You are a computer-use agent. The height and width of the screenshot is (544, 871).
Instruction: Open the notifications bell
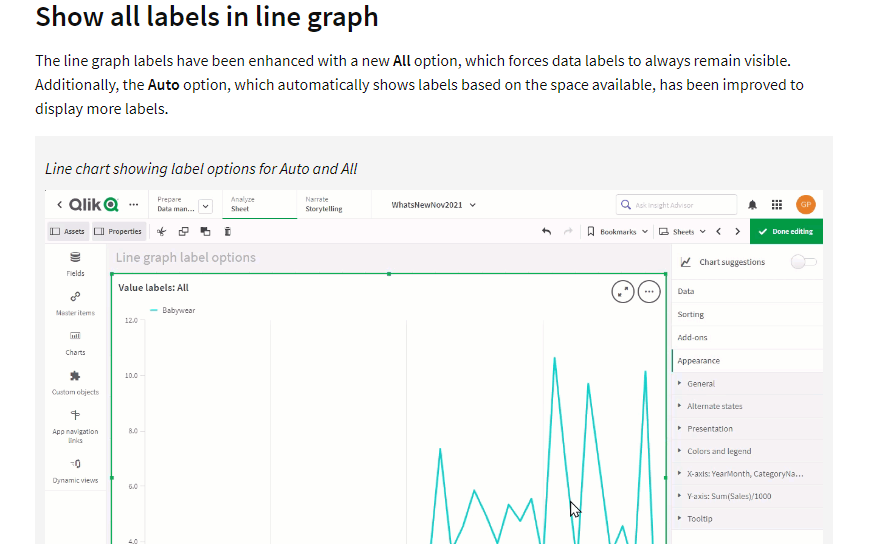tap(752, 205)
